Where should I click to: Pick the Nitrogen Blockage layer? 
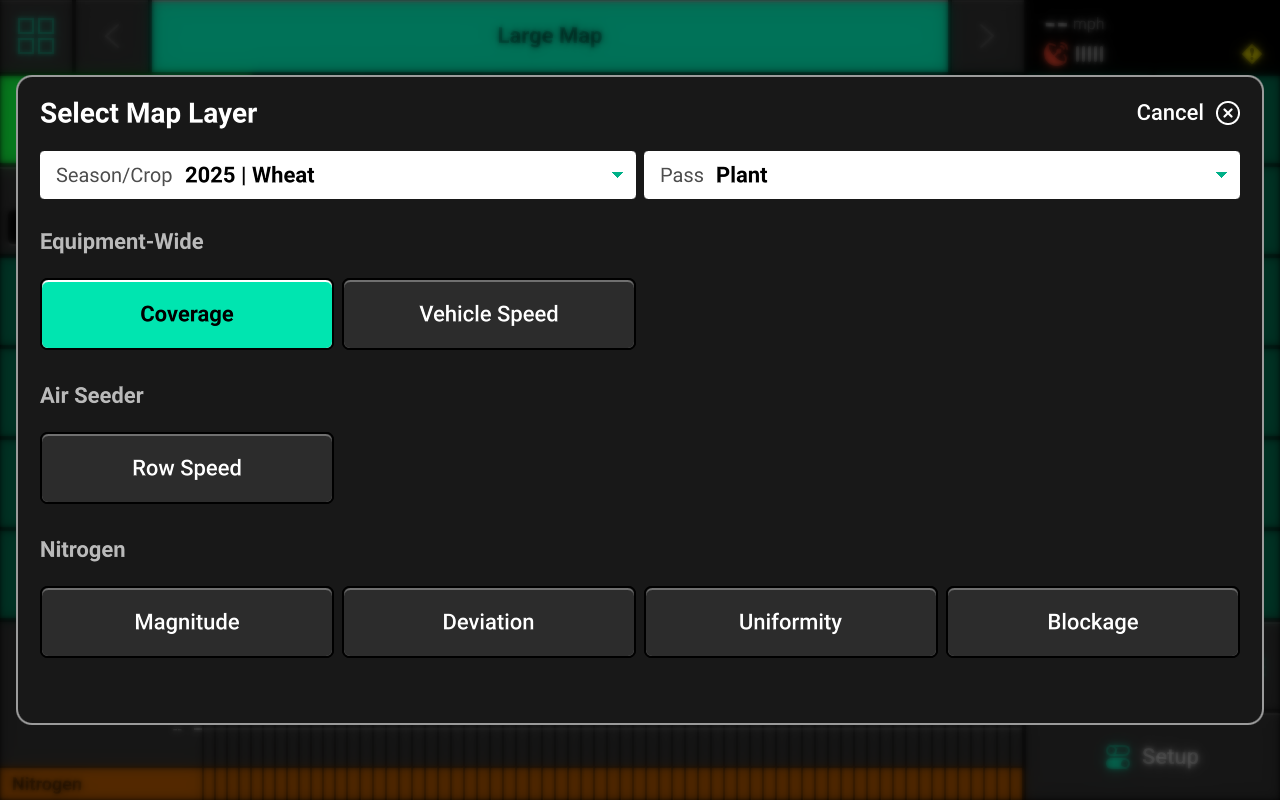[x=1093, y=622]
